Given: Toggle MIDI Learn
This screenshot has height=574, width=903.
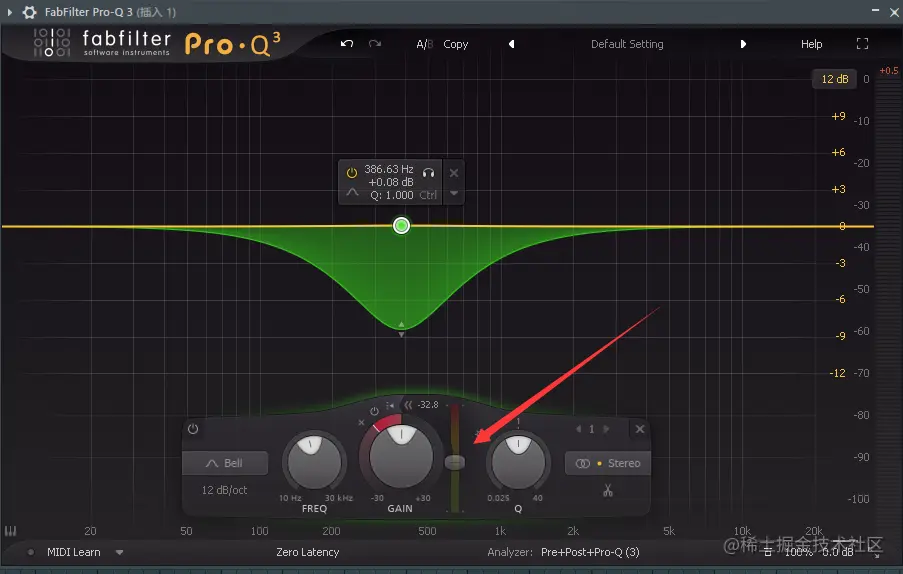Looking at the screenshot, I should coord(74,552).
